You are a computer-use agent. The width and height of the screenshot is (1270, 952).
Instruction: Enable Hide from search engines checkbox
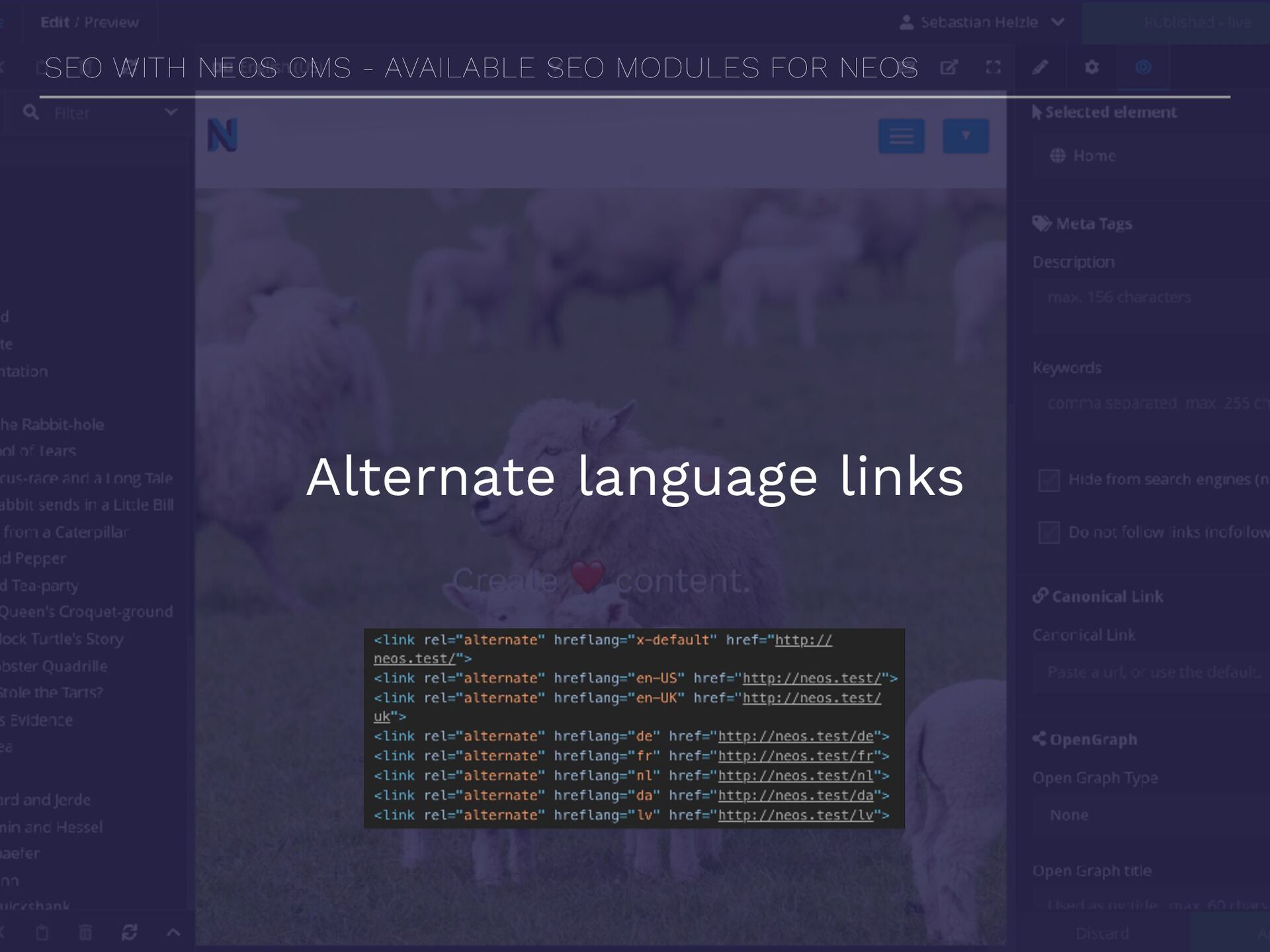point(1049,480)
